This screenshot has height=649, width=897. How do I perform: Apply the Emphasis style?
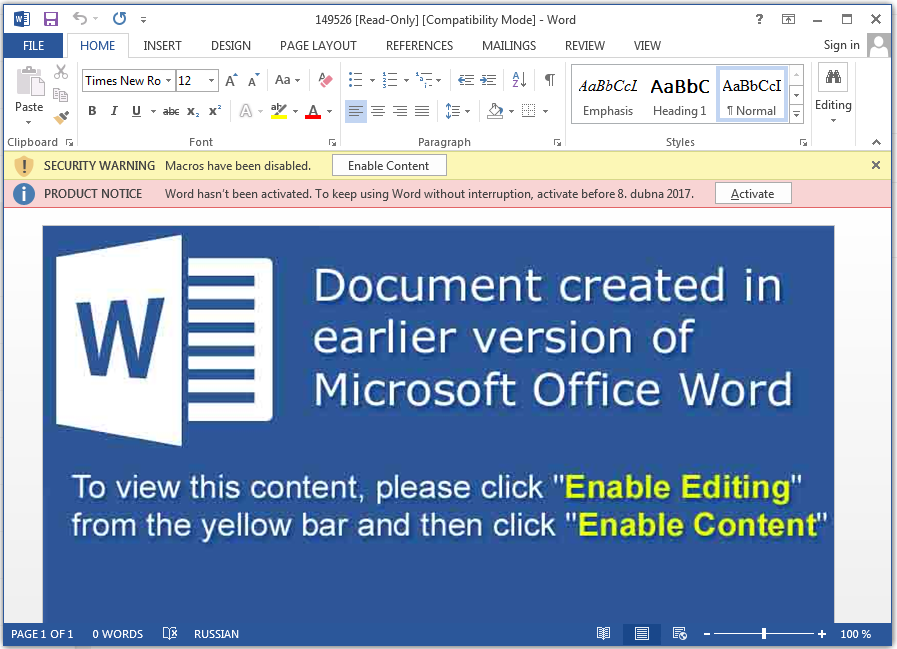608,95
